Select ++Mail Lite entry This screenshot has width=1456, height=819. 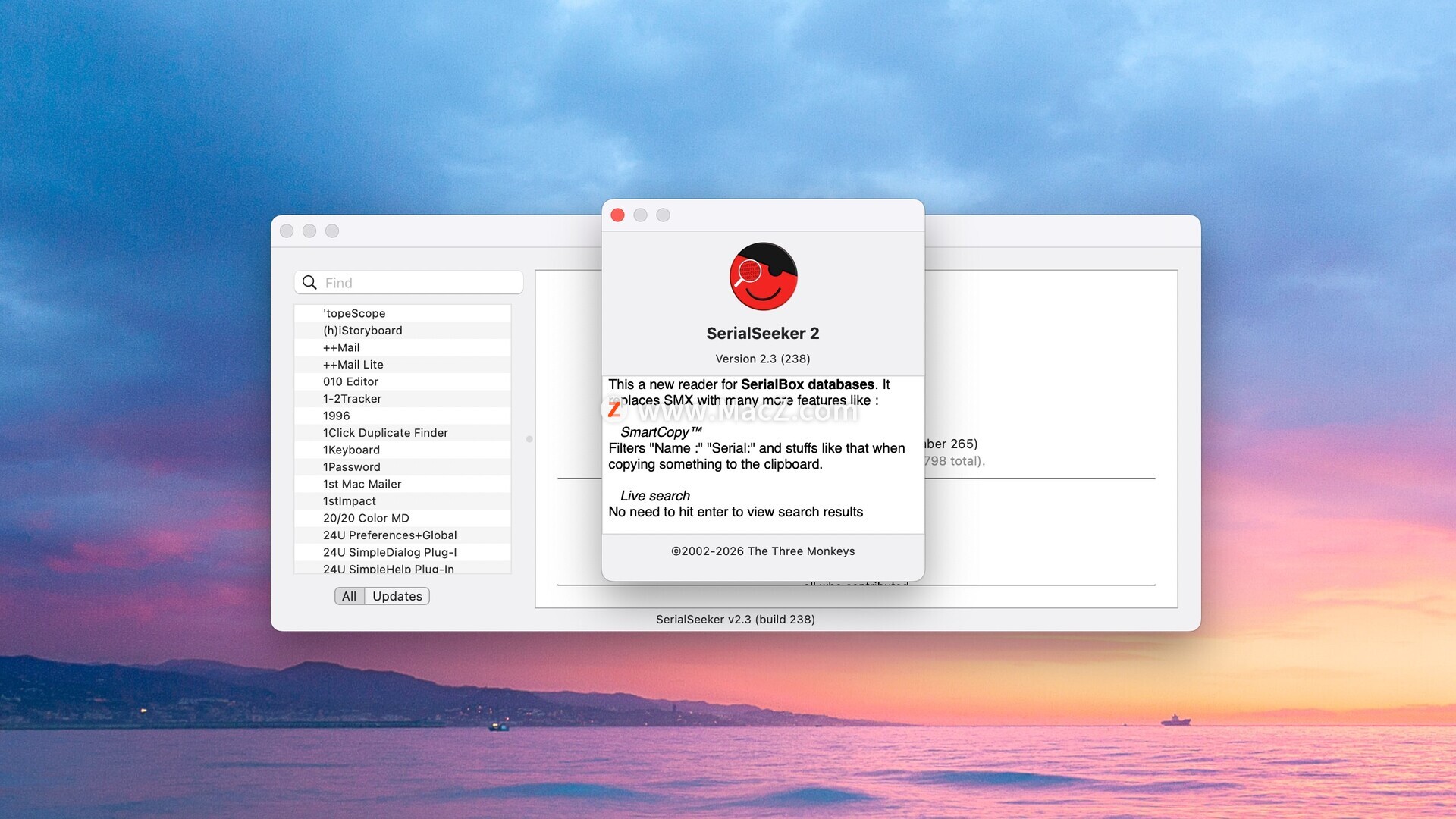click(x=353, y=365)
